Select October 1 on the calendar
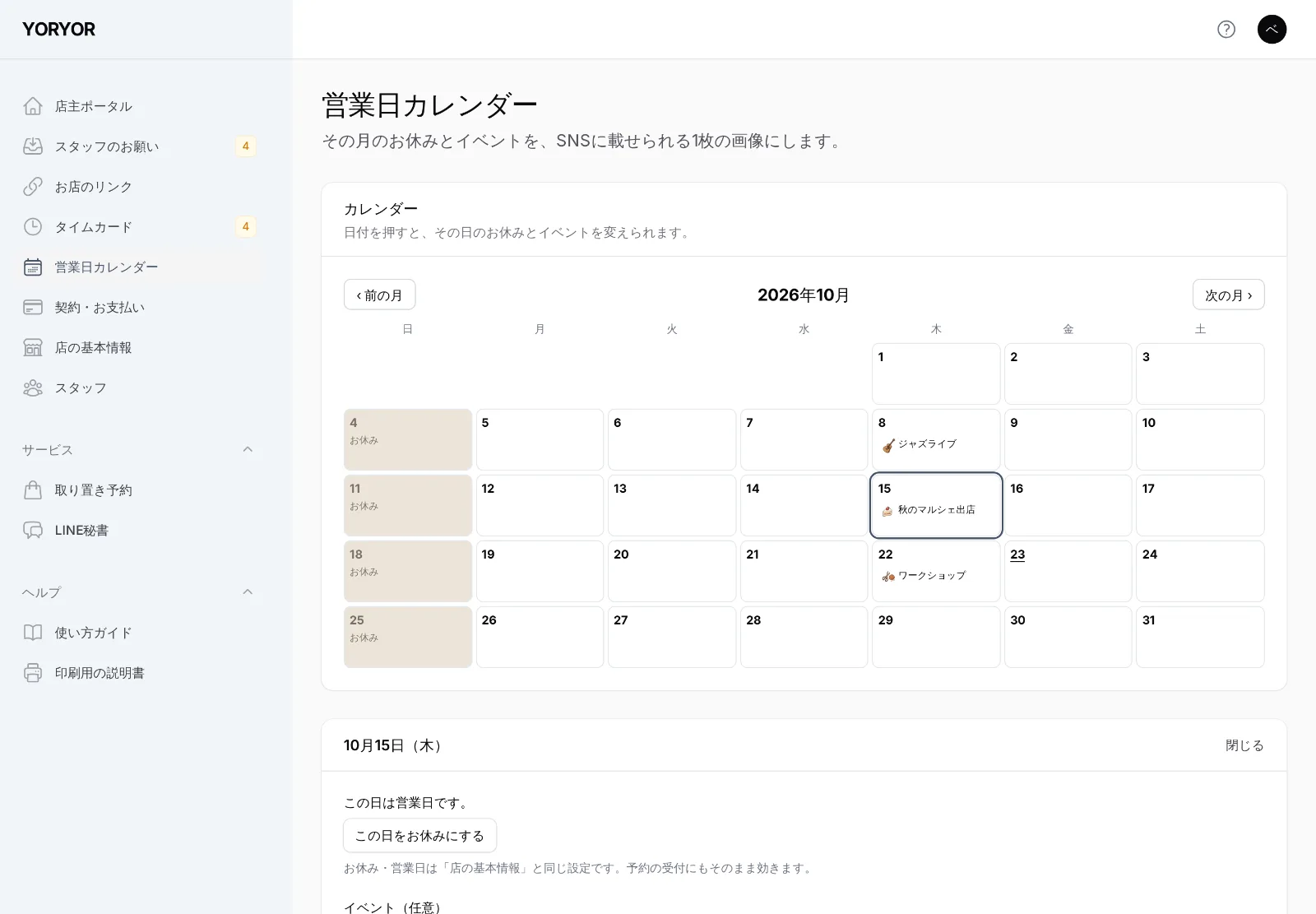The width and height of the screenshot is (1316, 914). [936, 373]
